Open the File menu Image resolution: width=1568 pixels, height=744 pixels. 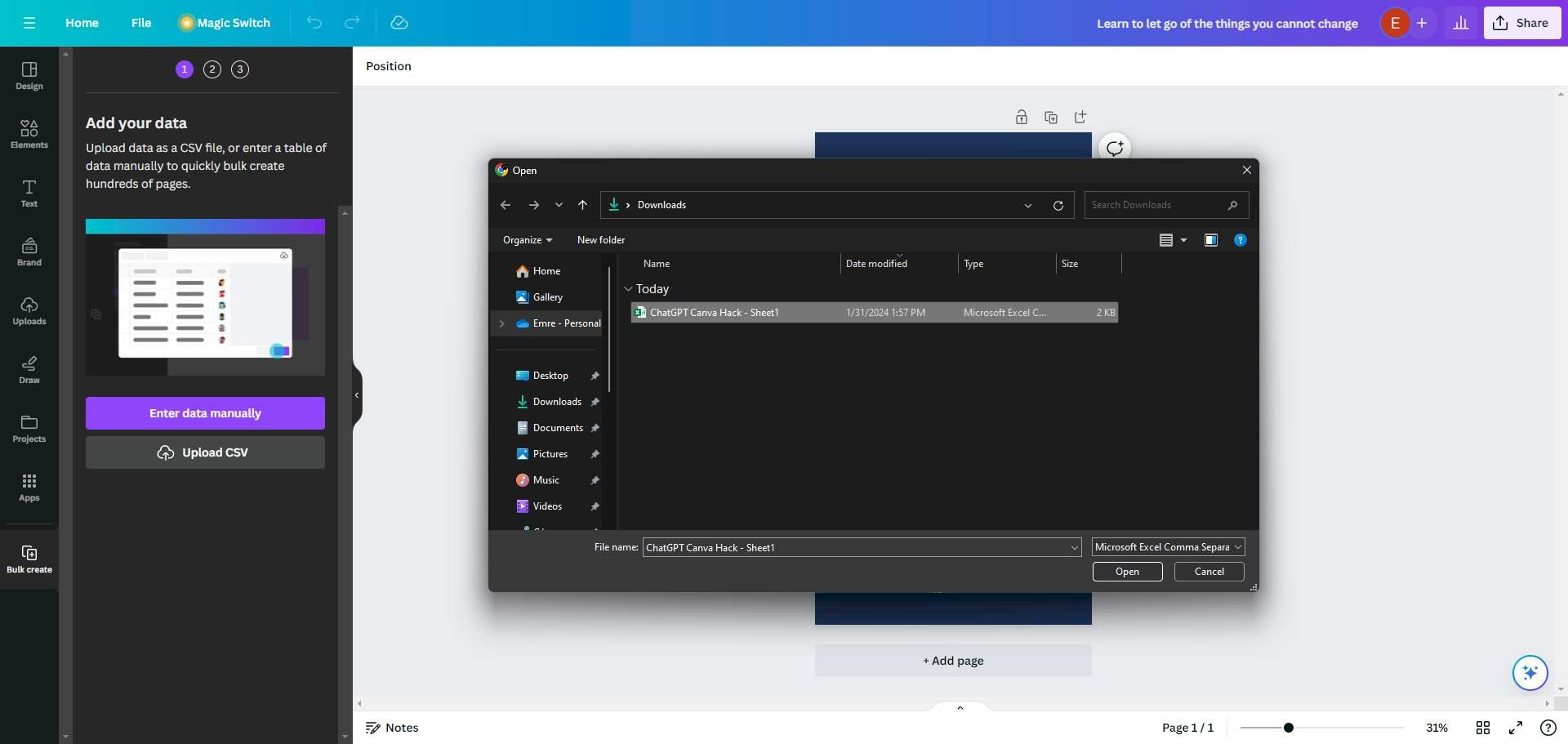(x=141, y=23)
